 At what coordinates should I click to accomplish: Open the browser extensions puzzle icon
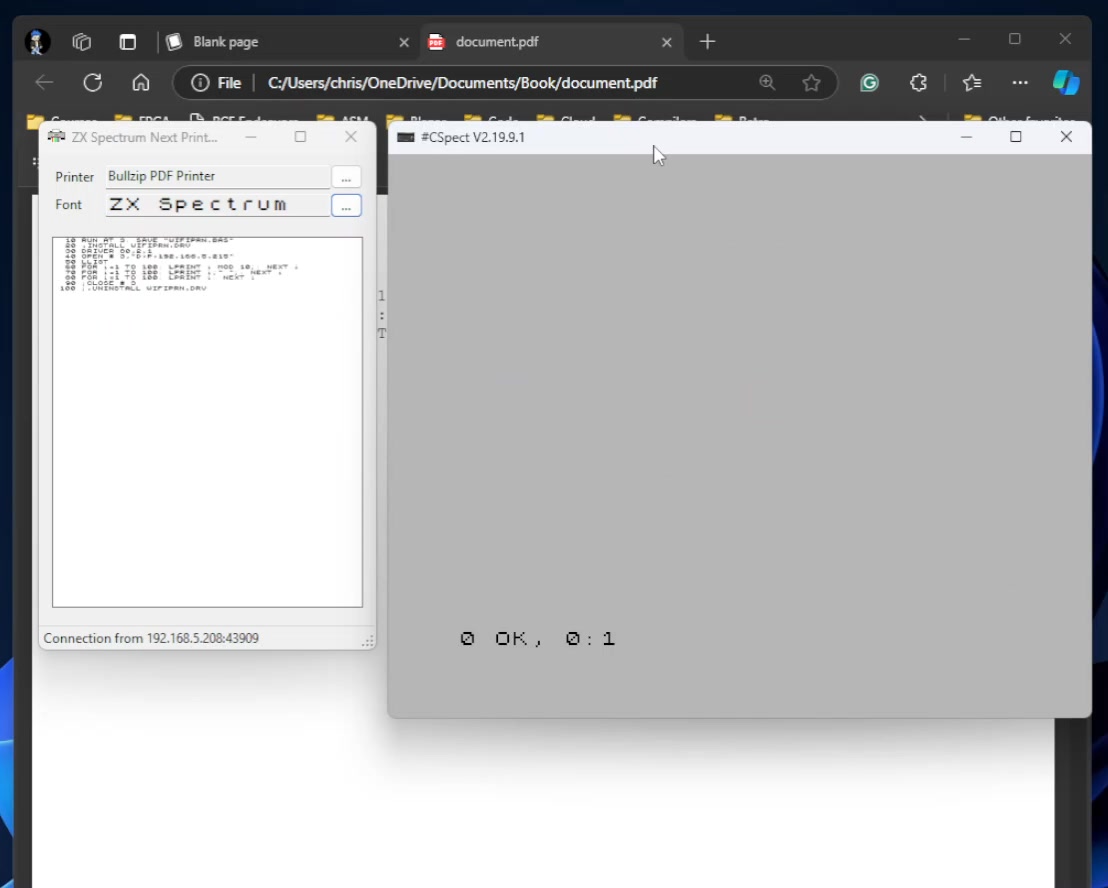[x=918, y=83]
